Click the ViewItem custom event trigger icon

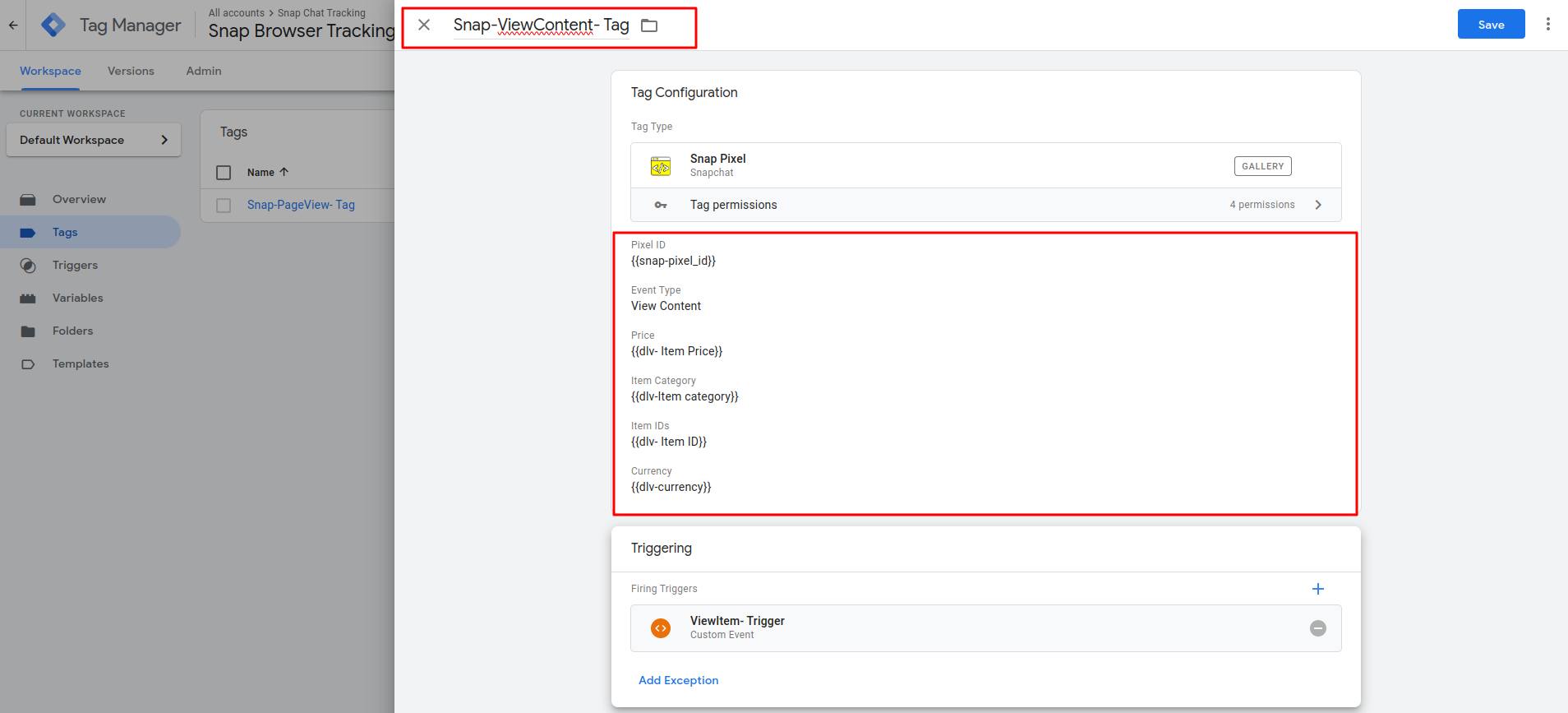tap(660, 628)
